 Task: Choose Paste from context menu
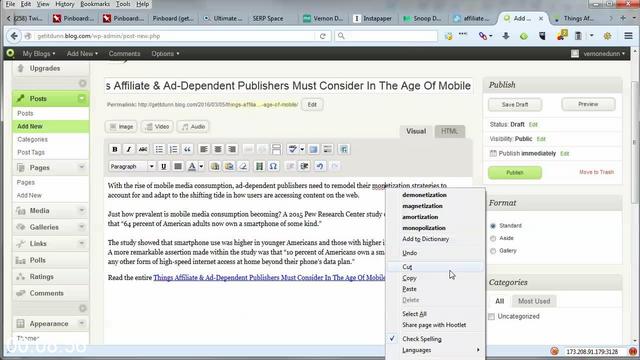436,289
